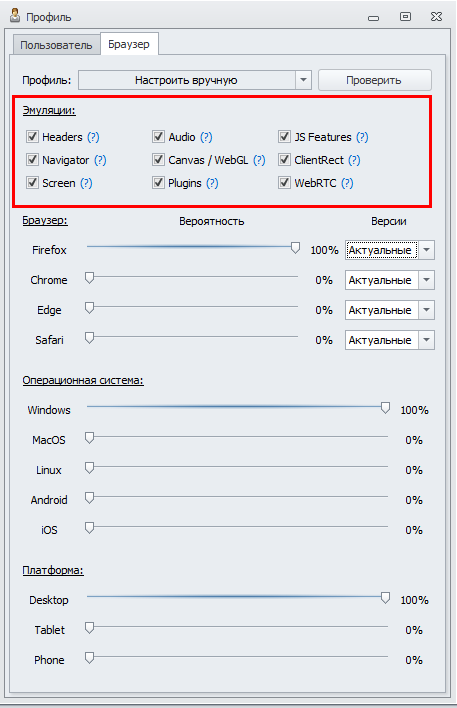Viewport: 457px width, 708px height.
Task: Uncheck the Headers emulation checkbox
Action: 32,136
